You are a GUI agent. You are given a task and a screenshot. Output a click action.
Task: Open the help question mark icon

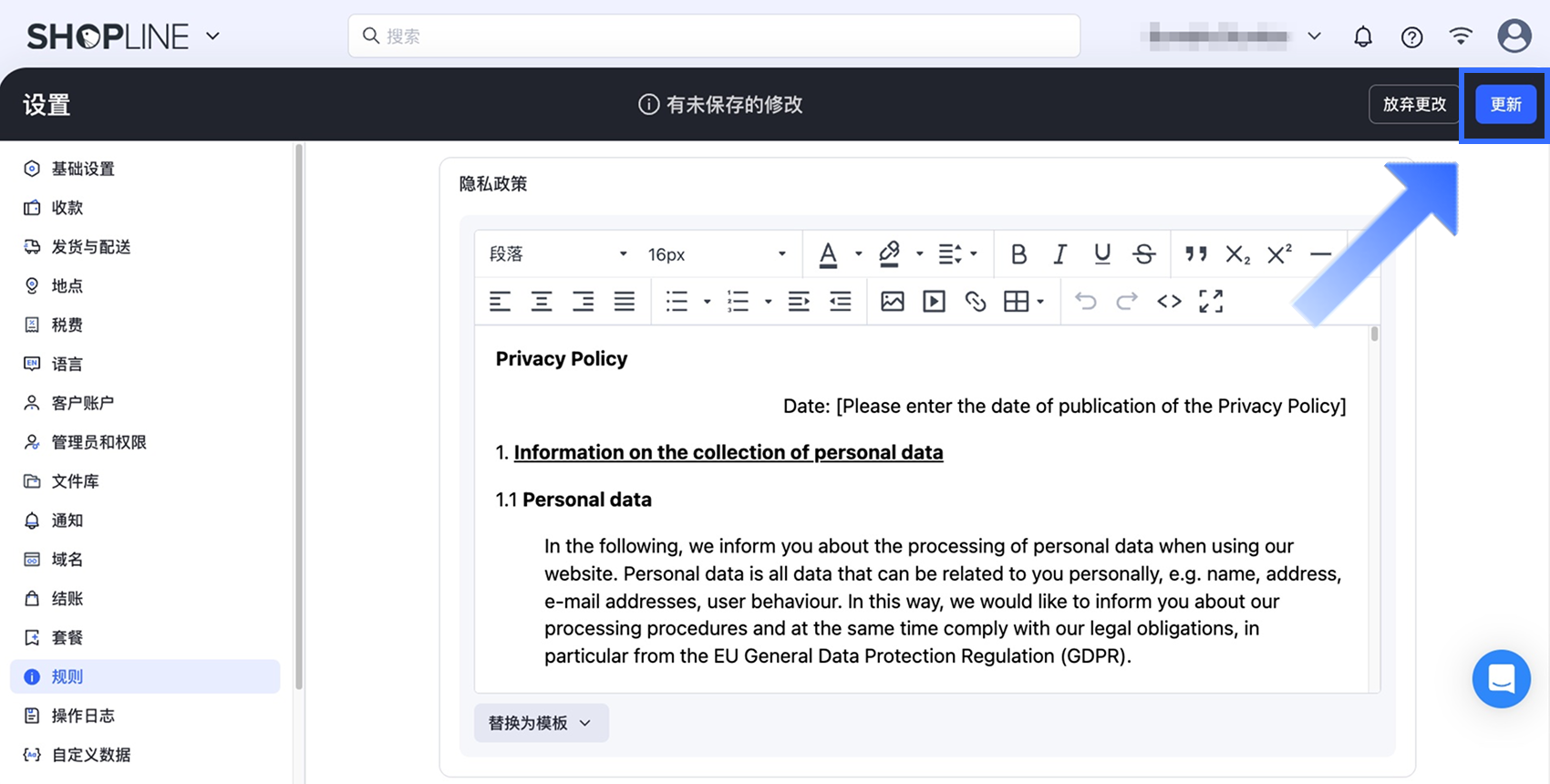(x=1411, y=36)
